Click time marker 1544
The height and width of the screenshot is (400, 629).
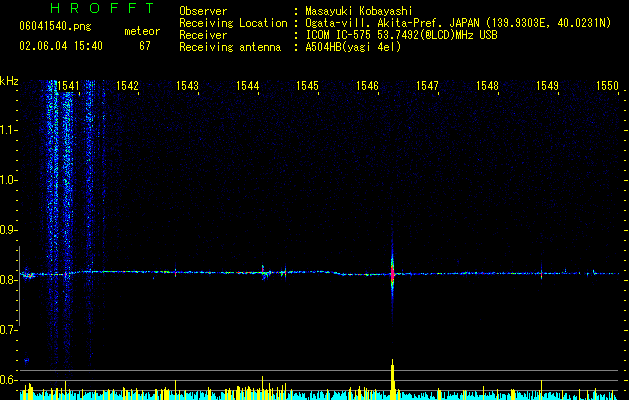click(248, 86)
